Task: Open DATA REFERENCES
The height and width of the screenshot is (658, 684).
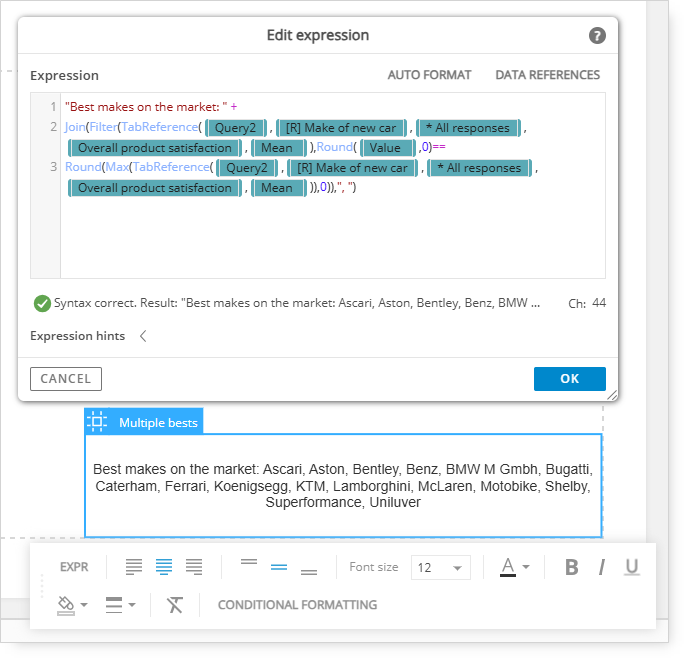Action: (x=547, y=75)
